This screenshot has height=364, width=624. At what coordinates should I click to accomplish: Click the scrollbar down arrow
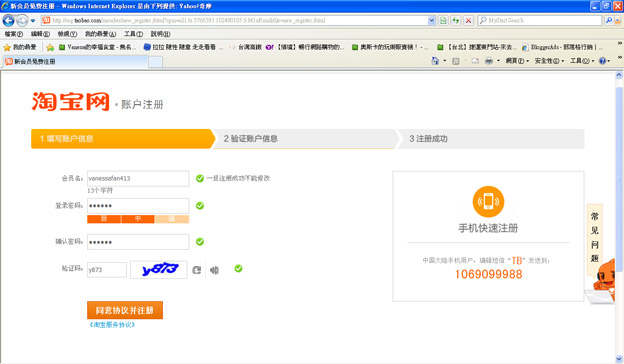pos(619,358)
